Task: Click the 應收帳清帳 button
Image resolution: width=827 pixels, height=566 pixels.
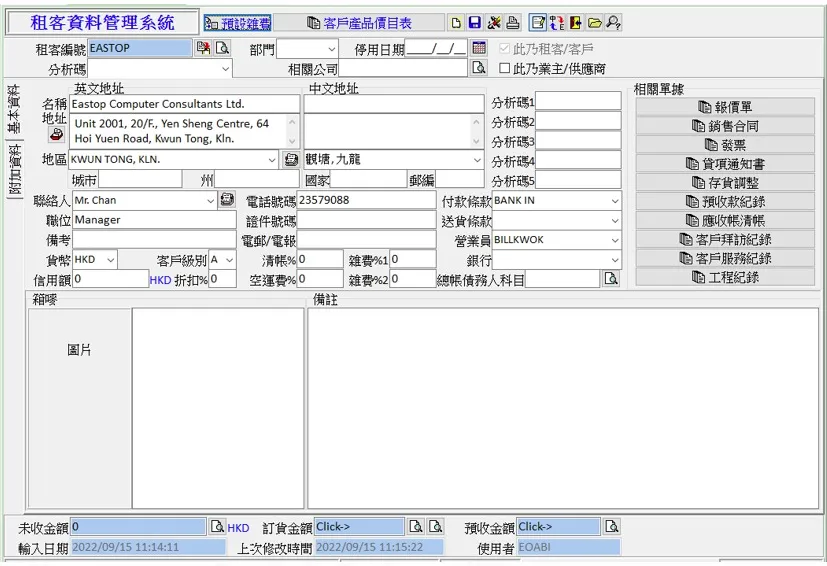Action: tap(725, 221)
